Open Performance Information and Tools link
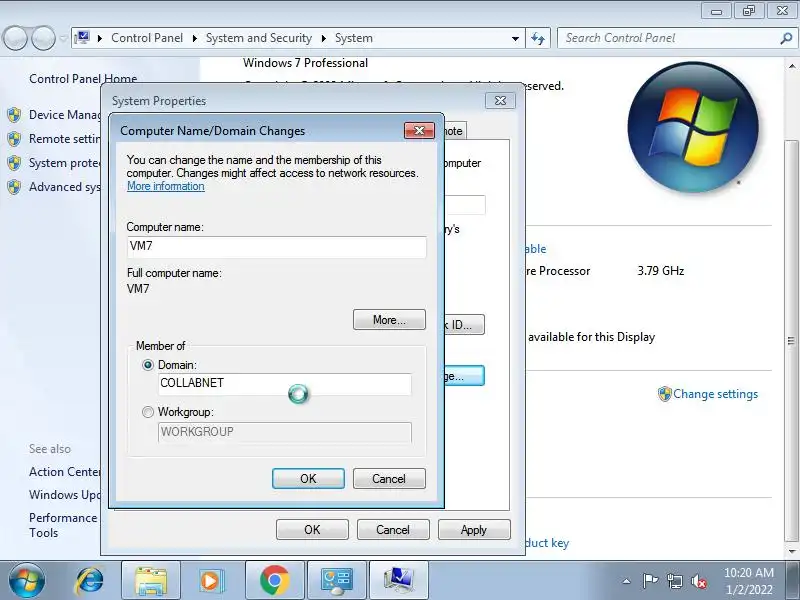 coord(63,525)
